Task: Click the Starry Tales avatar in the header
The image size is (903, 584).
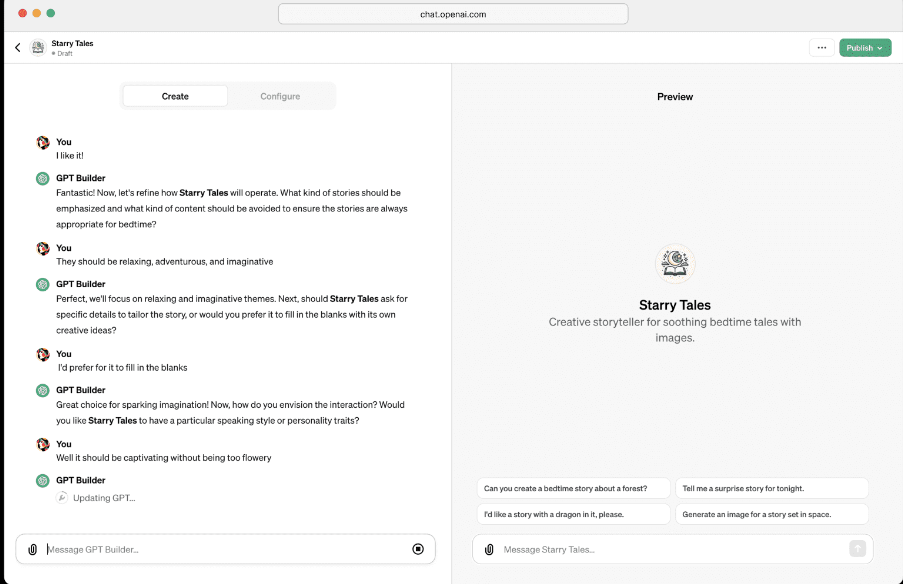Action: (38, 48)
